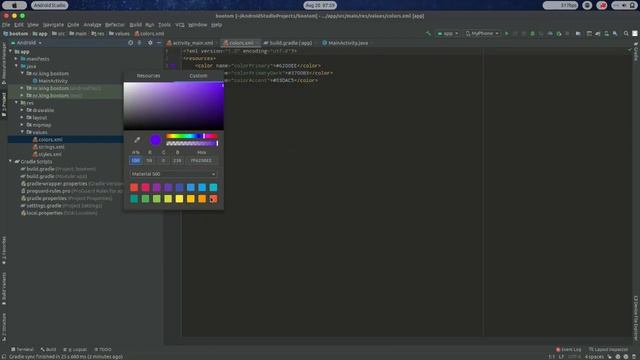Open the Resource Manager side tab
Image resolution: width=640 pixels, height=360 pixels.
click(x=4, y=63)
